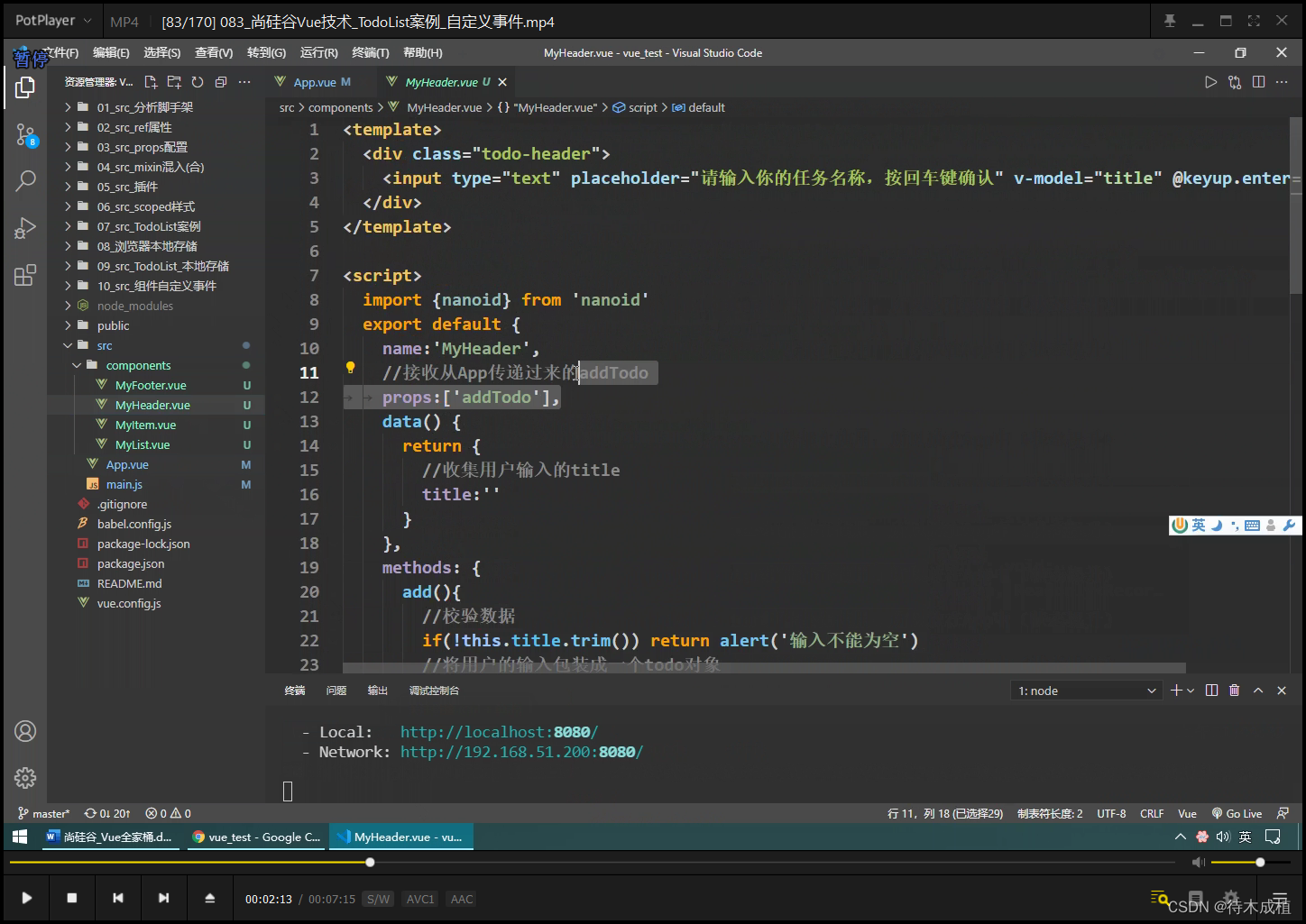Collapse all folders in explorer
This screenshot has width=1306, height=924.
221,82
